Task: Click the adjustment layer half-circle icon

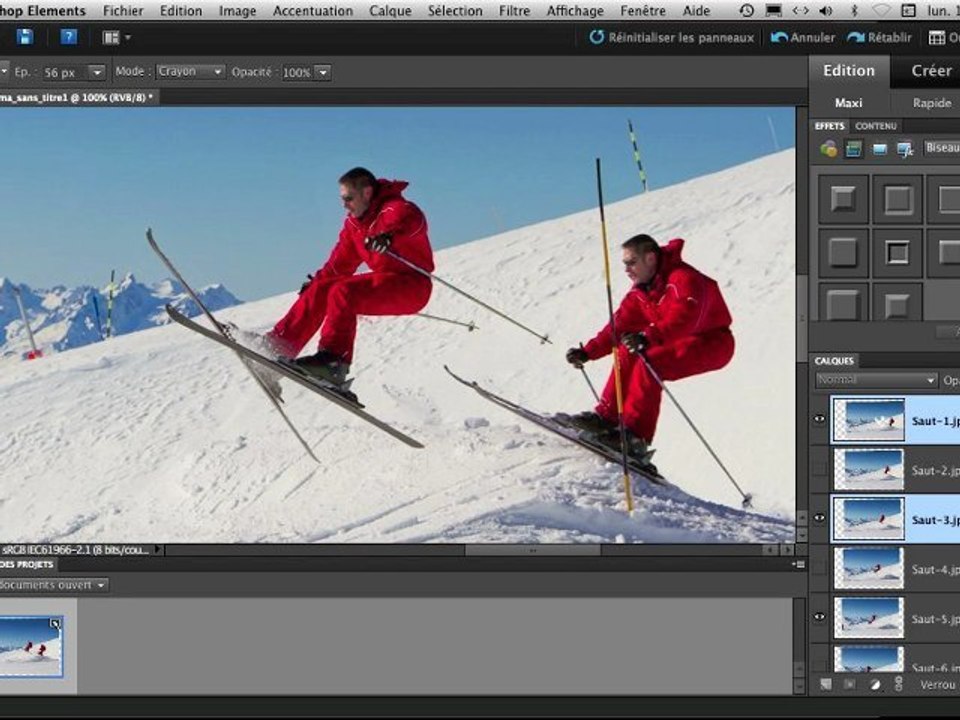Action: coord(875,684)
